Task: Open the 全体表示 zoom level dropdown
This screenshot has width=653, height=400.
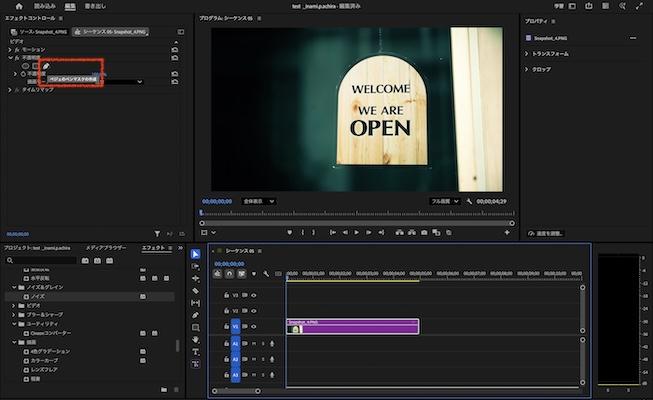Action: coord(258,201)
